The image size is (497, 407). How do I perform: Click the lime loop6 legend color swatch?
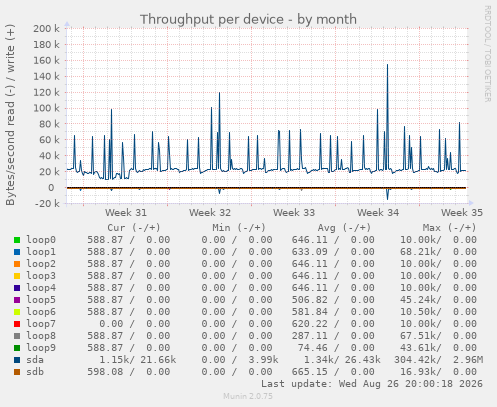[17, 312]
